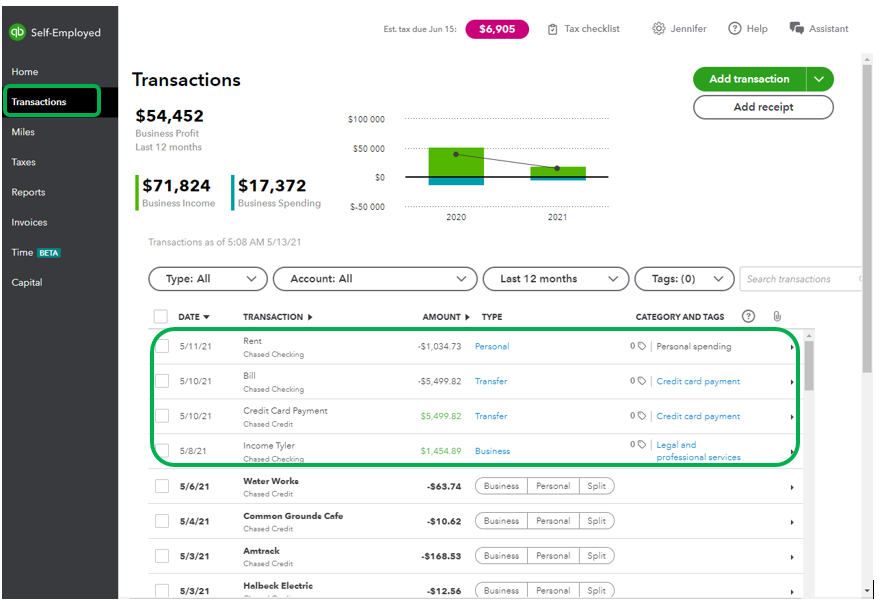884x601 pixels.
Task: Click the tag icon in the Rent row
Action: pos(641,346)
